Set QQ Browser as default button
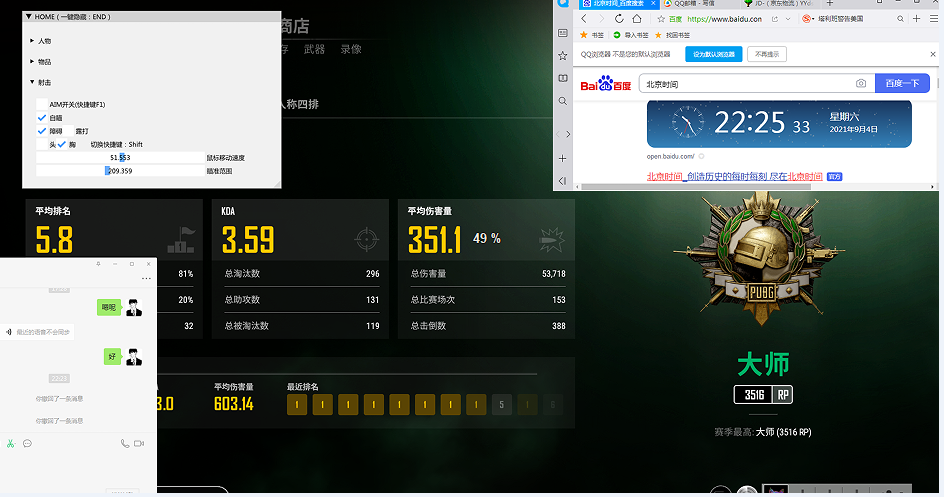The height and width of the screenshot is (497, 944). point(713,54)
